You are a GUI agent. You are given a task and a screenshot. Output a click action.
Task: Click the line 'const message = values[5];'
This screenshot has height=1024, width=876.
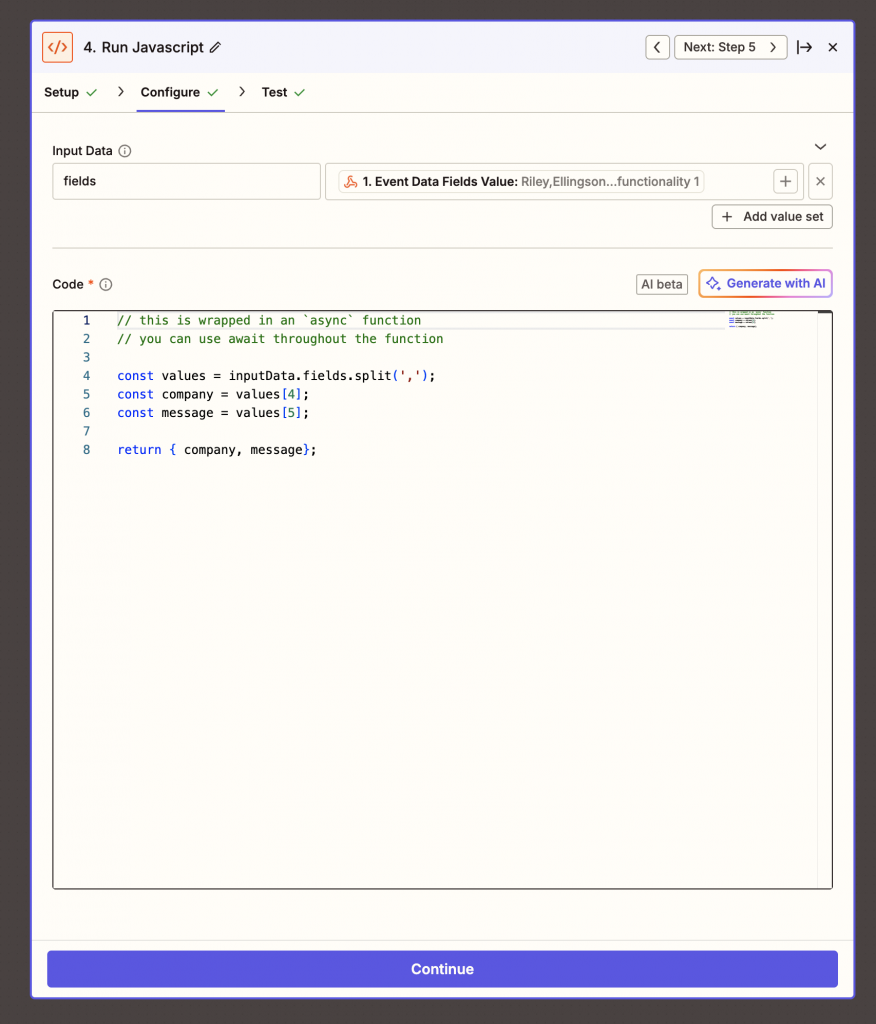tap(213, 413)
